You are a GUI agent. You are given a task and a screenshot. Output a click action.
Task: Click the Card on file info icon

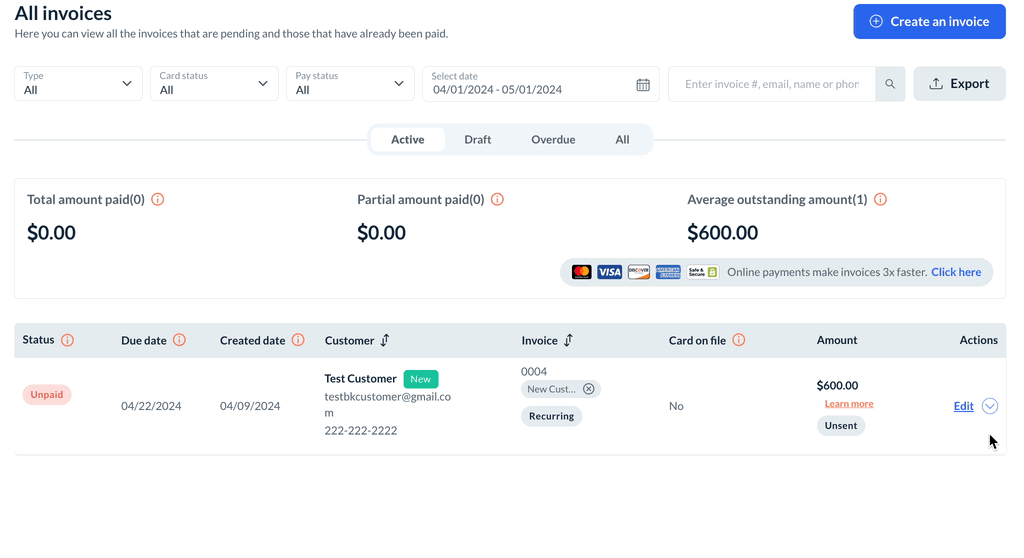(x=739, y=340)
